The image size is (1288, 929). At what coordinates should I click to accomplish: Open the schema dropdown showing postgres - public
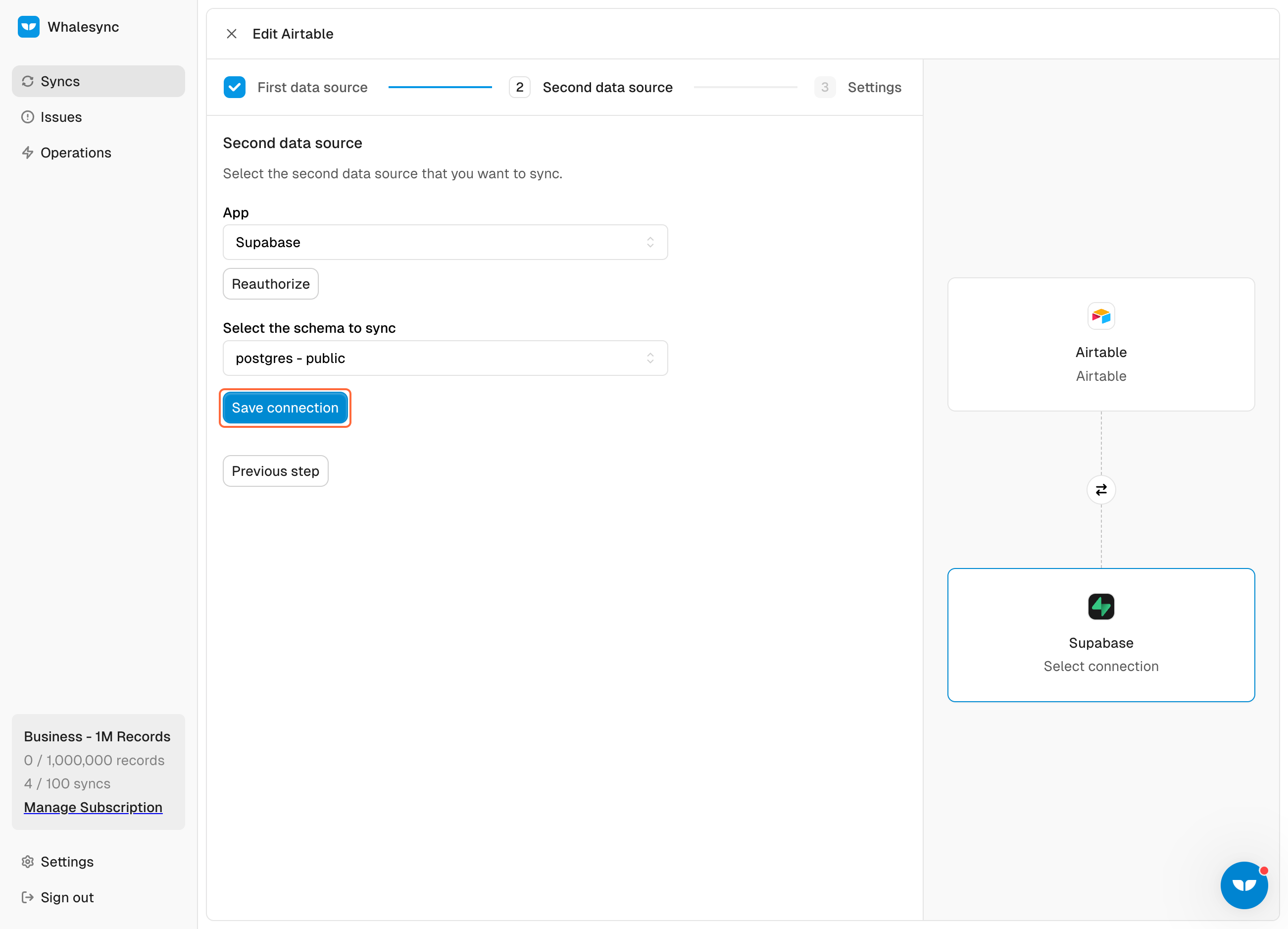coord(445,359)
